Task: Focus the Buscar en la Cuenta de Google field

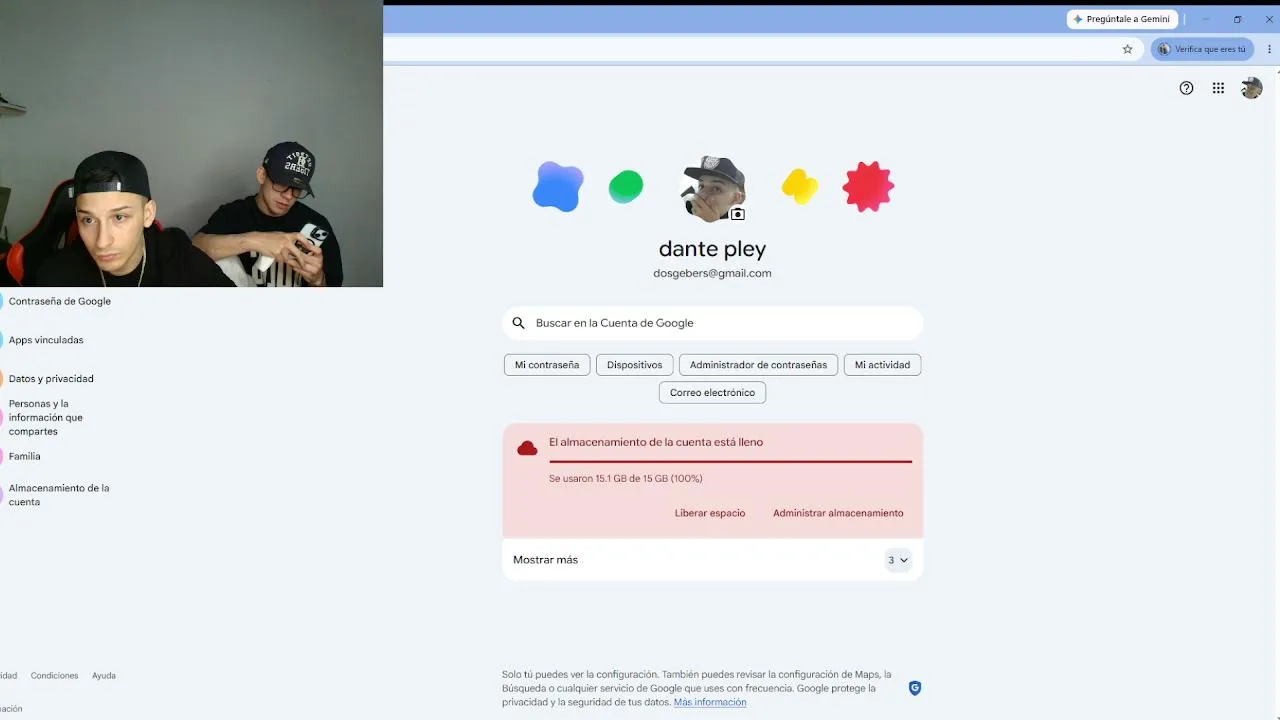Action: pyautogui.click(x=712, y=323)
